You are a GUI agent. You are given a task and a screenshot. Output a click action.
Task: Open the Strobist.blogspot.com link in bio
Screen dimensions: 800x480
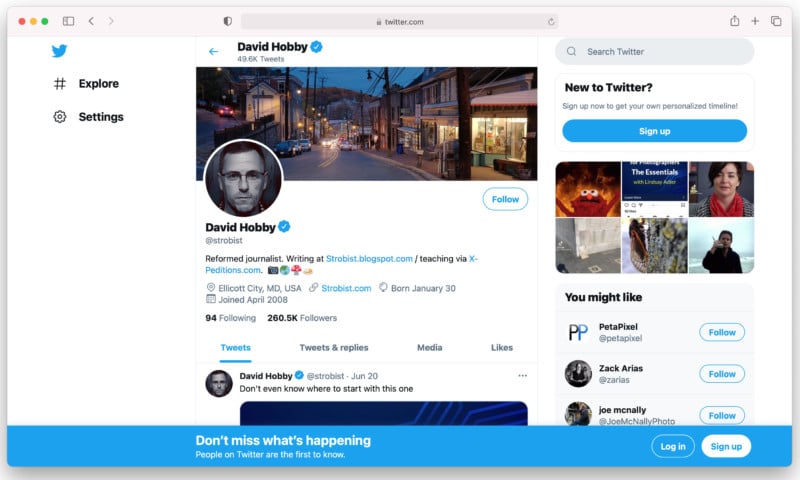click(369, 258)
